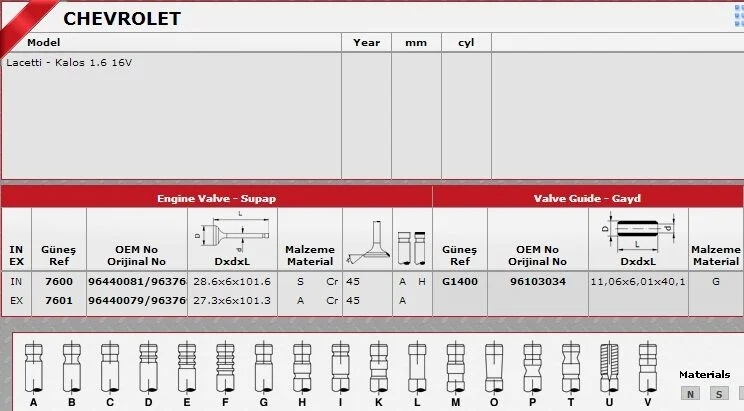The height and width of the screenshot is (411, 744).
Task: Click valve stem type E icon
Action: tap(186, 366)
